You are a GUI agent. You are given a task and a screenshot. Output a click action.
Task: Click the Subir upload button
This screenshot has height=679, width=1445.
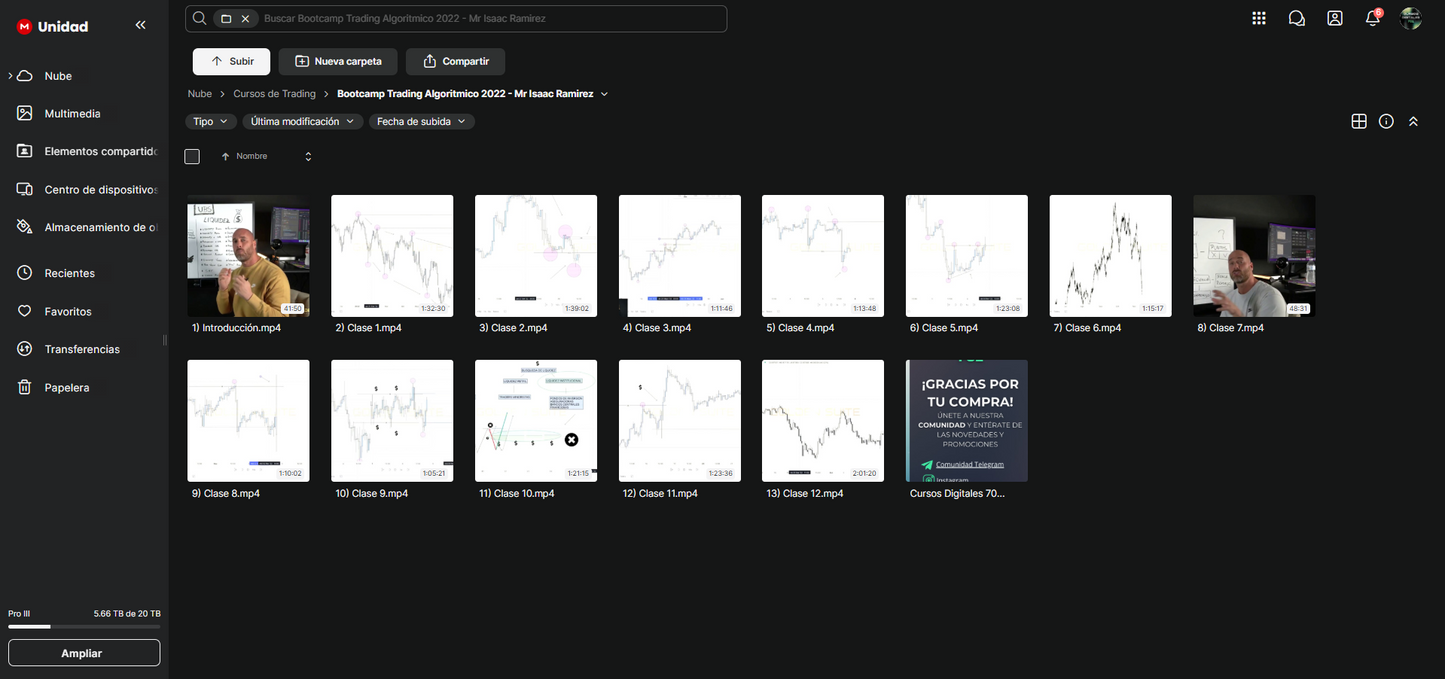[x=232, y=61]
